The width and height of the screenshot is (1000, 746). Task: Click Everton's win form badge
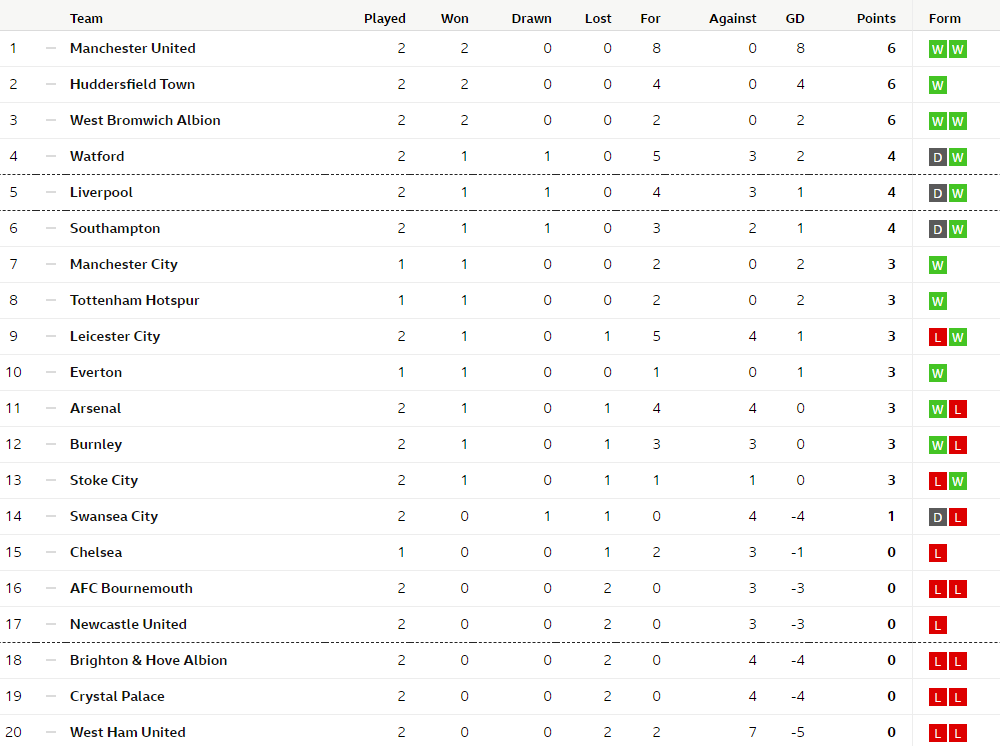(x=937, y=373)
